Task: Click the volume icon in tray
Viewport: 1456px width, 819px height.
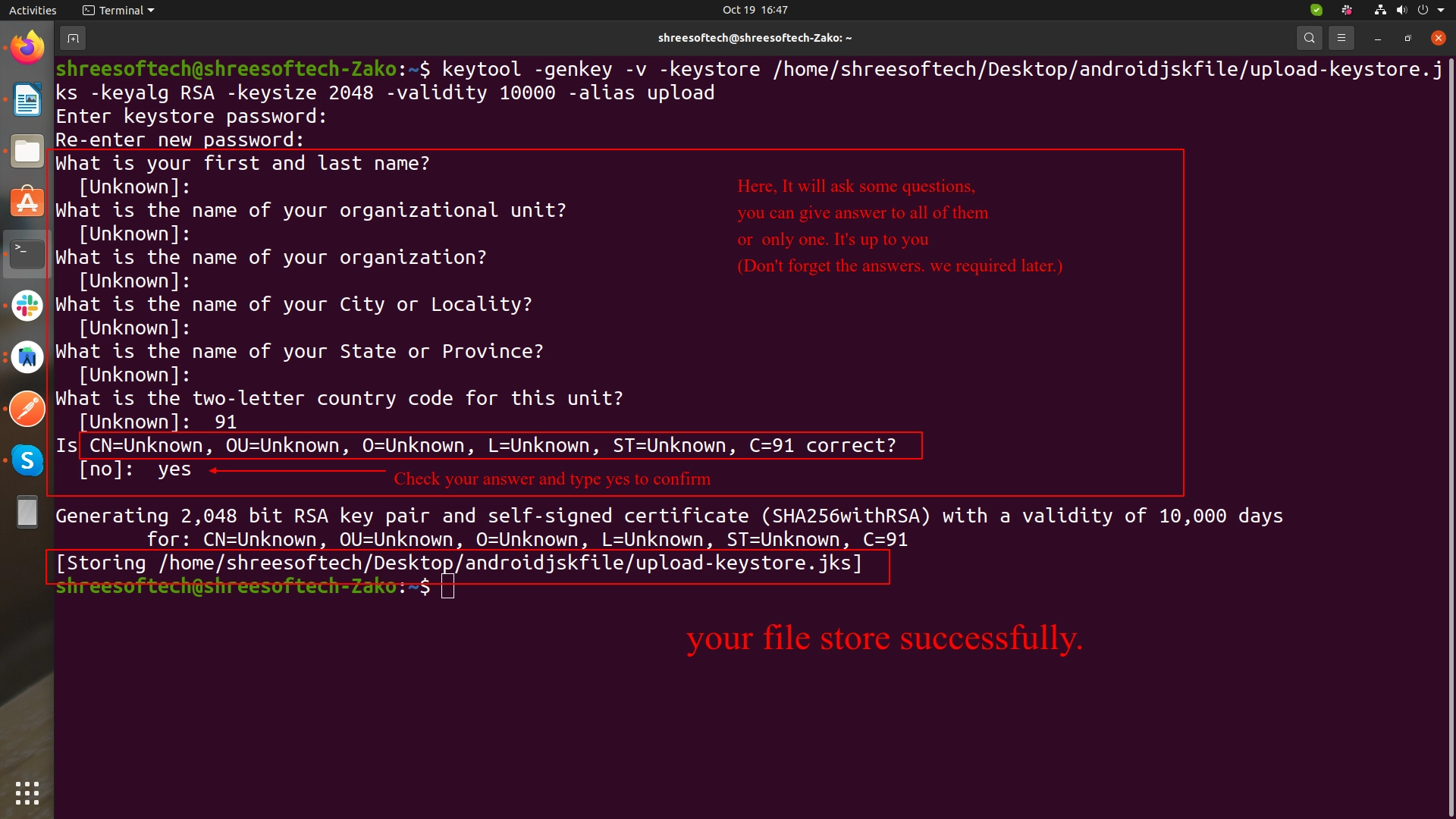Action: point(1401,10)
